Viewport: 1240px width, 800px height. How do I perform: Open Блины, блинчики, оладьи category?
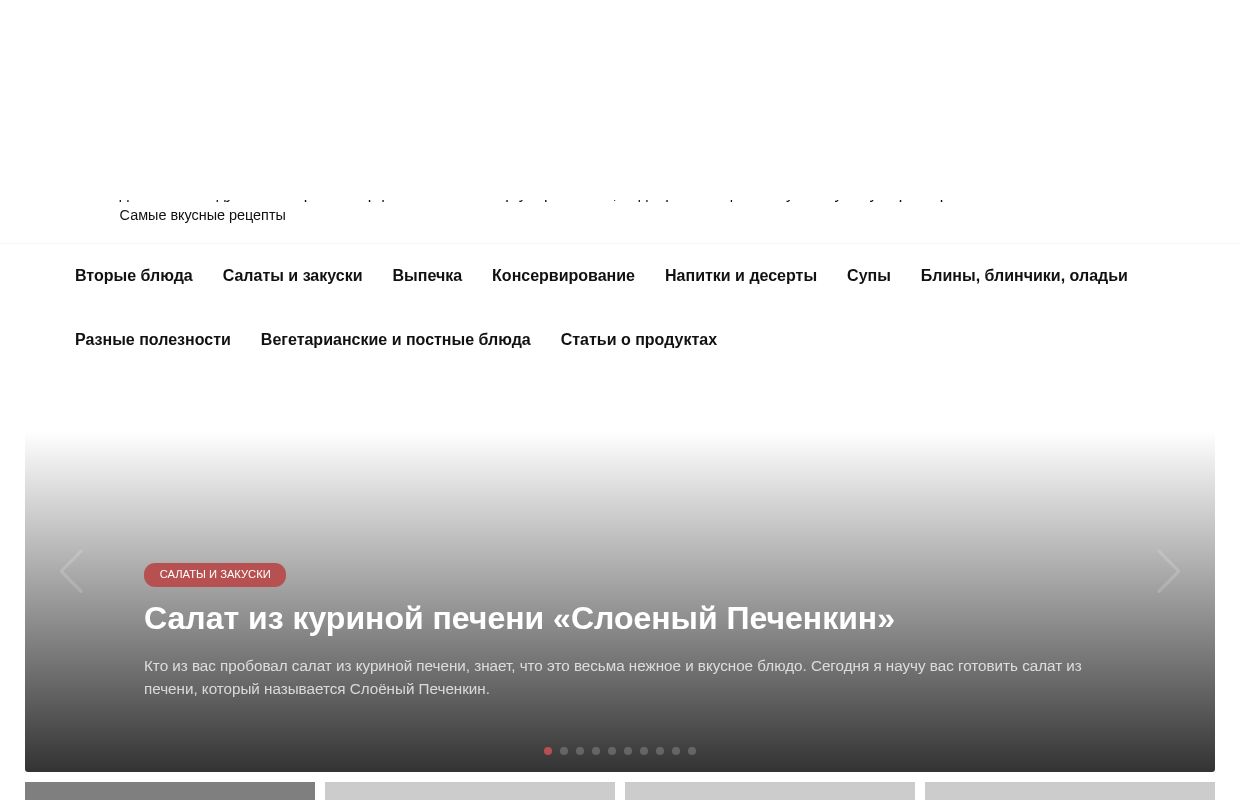click(1024, 276)
